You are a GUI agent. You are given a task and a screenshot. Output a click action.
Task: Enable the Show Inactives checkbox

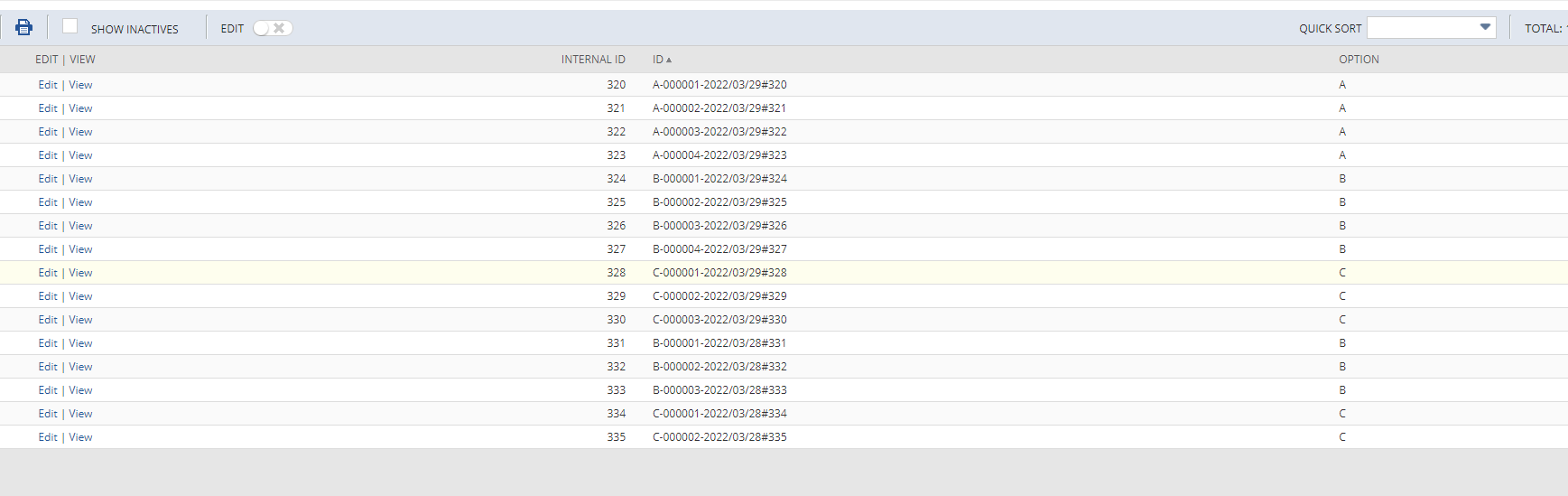(70, 26)
